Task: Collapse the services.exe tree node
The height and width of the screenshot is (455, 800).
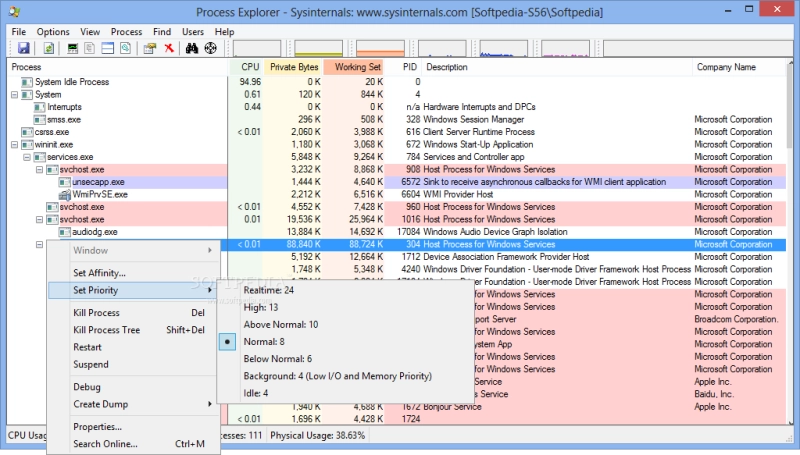Action: [27, 157]
